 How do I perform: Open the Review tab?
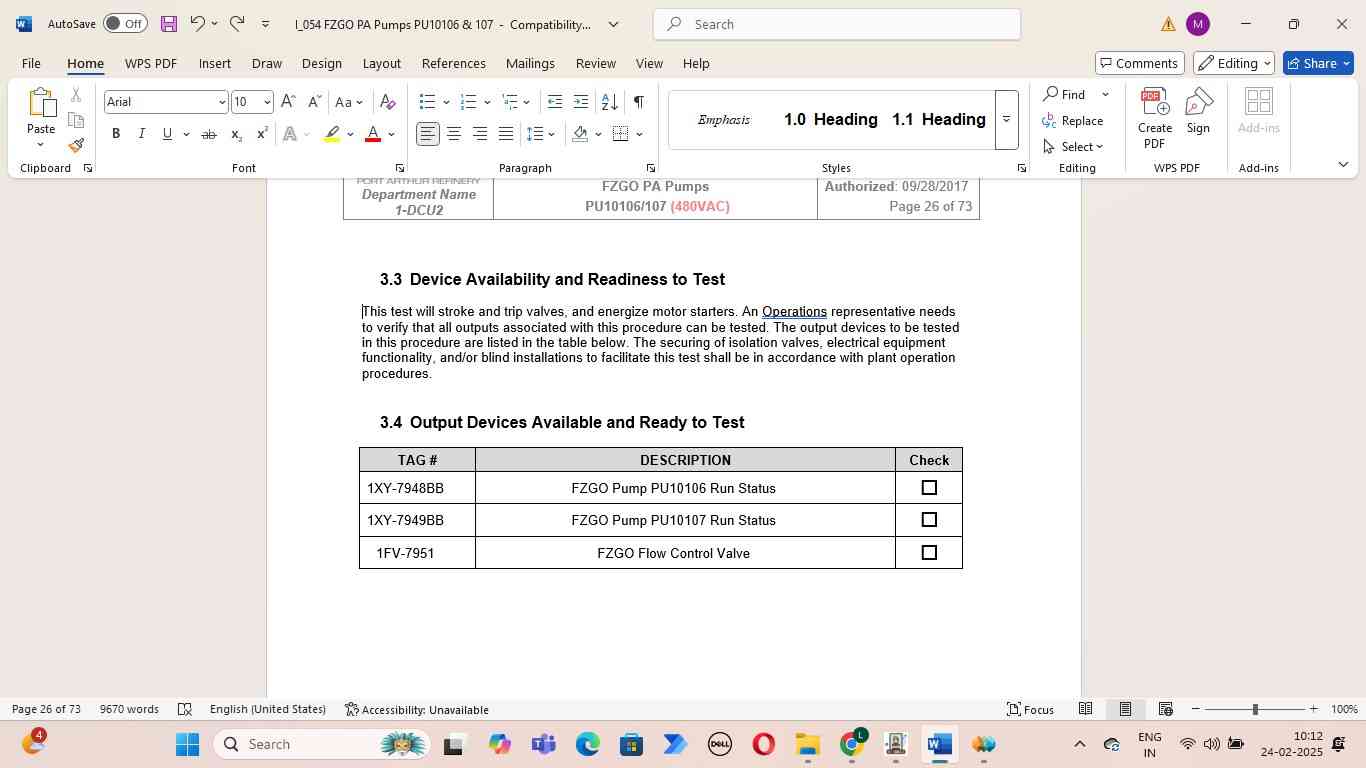pyautogui.click(x=596, y=63)
